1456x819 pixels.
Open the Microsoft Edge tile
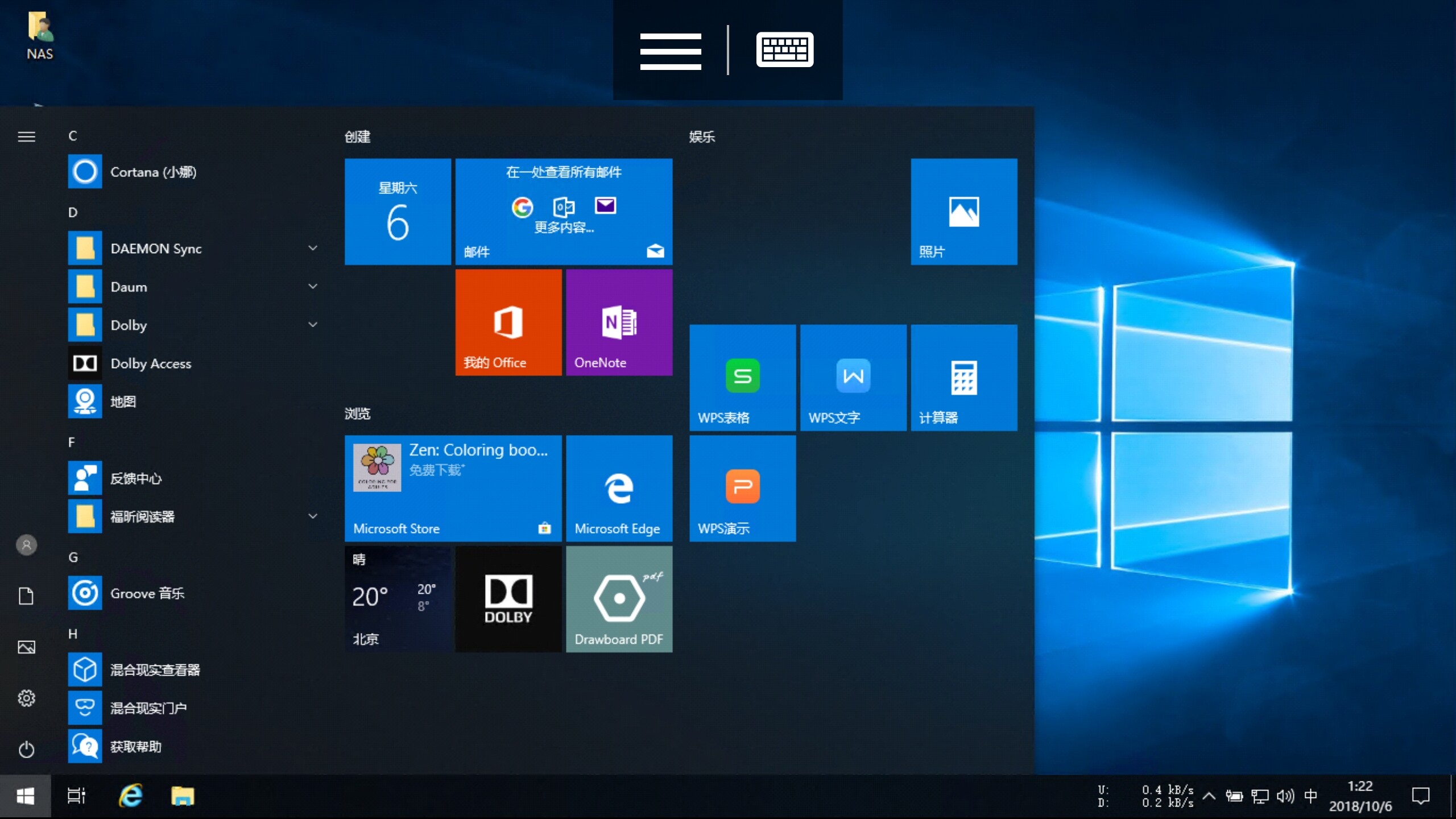[619, 489]
